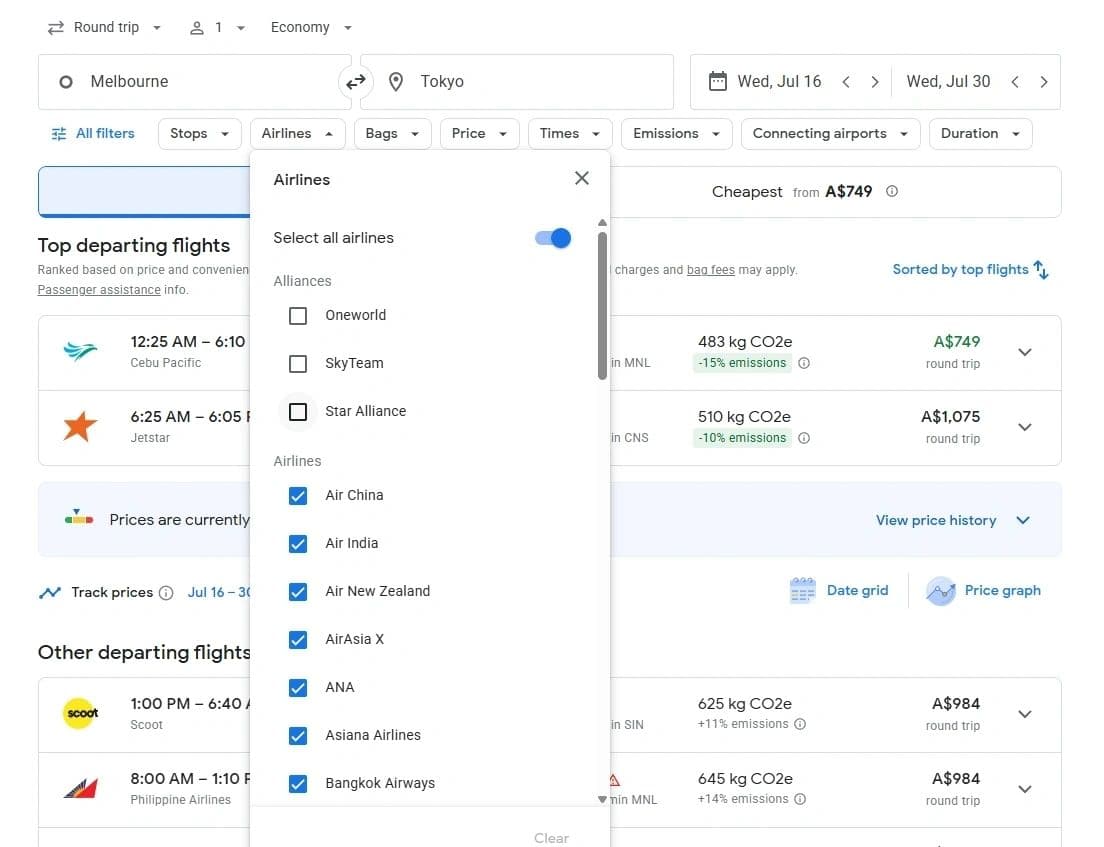Expand the A$749 Cebu Pacific flight

click(1024, 352)
